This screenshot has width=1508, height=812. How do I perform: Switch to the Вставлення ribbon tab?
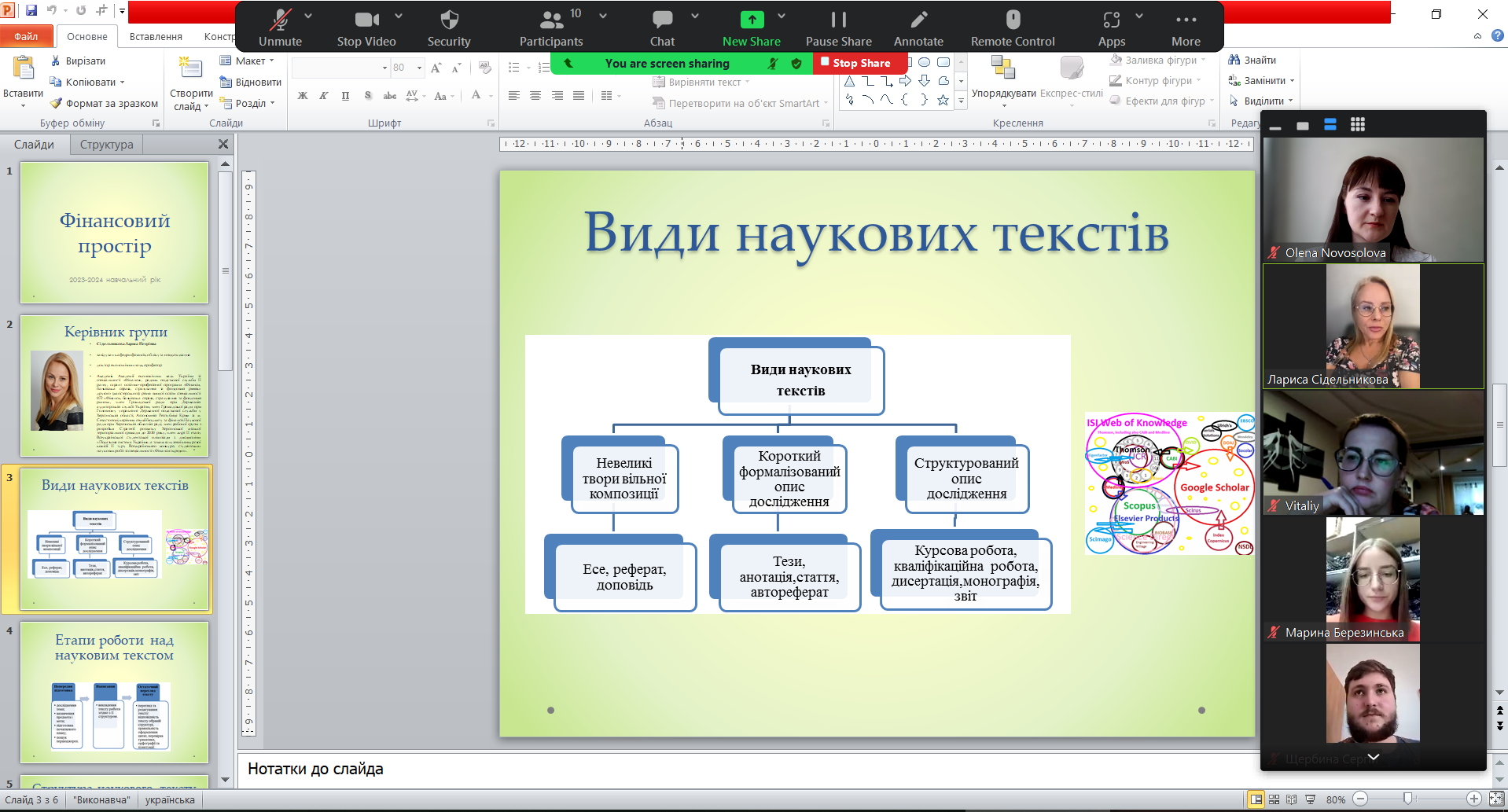pos(156,36)
